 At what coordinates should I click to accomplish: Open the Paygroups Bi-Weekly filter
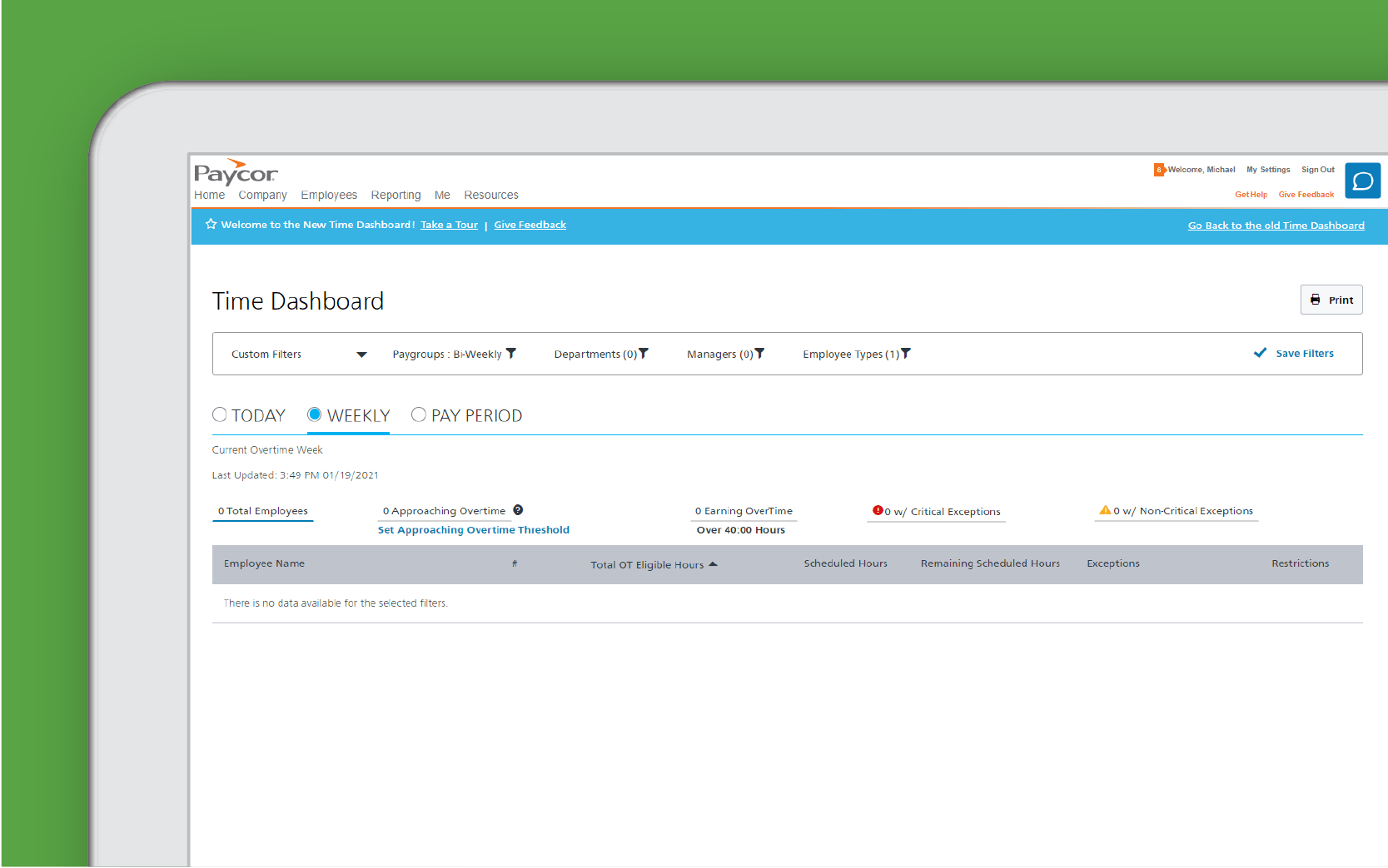pos(454,355)
